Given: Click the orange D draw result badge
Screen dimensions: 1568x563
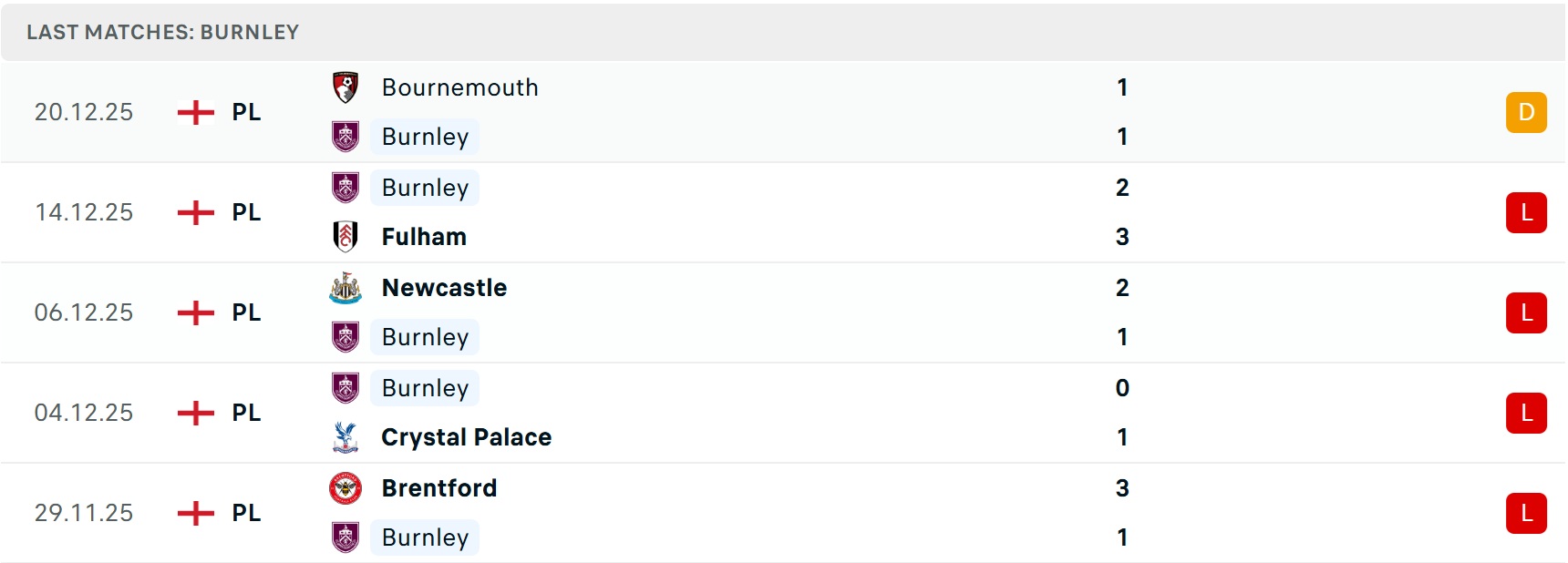Looking at the screenshot, I should (1526, 112).
